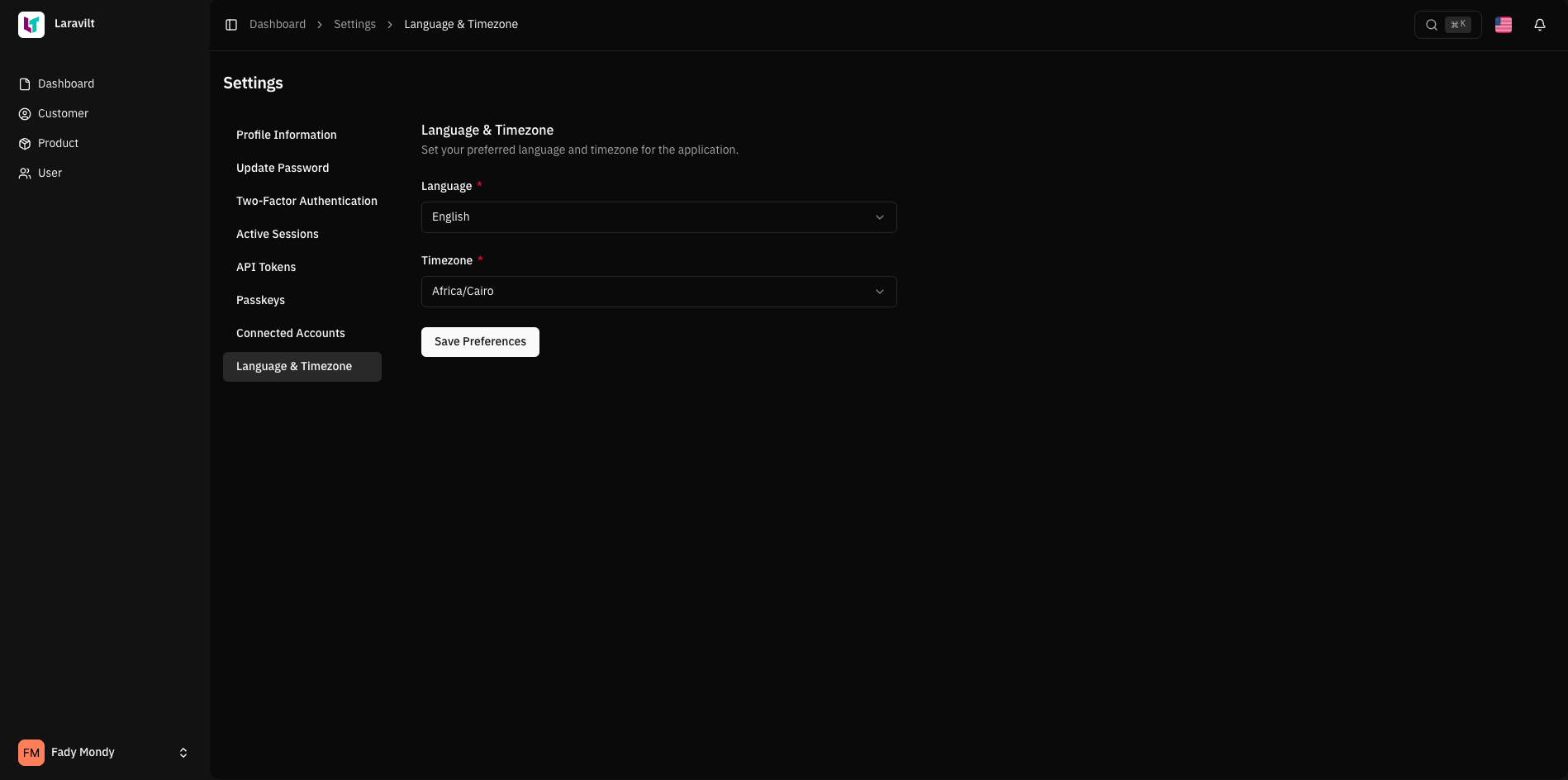Viewport: 1568px width, 780px height.
Task: Click the Laravilt logo icon
Action: 31,25
